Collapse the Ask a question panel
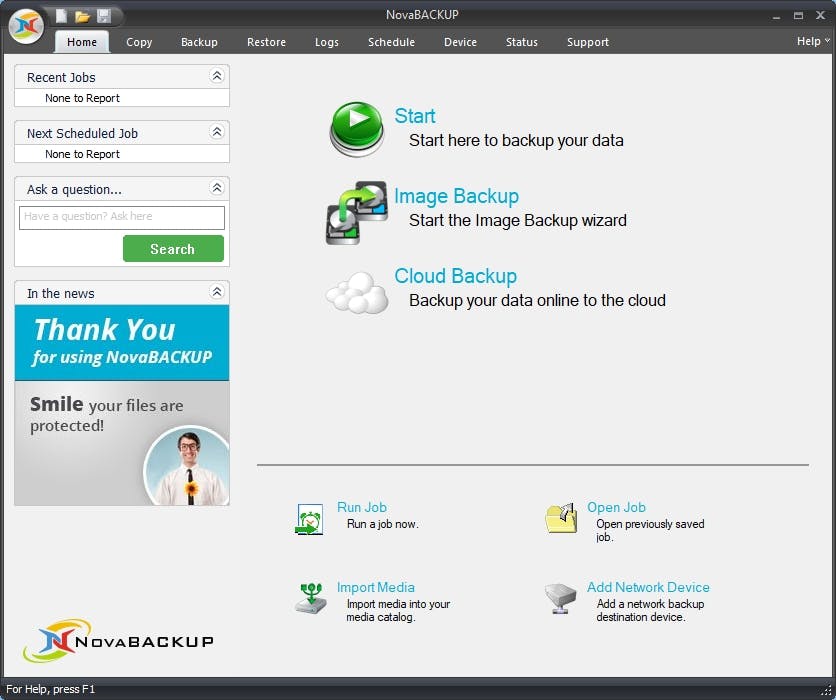The image size is (836, 700). pyautogui.click(x=216, y=188)
